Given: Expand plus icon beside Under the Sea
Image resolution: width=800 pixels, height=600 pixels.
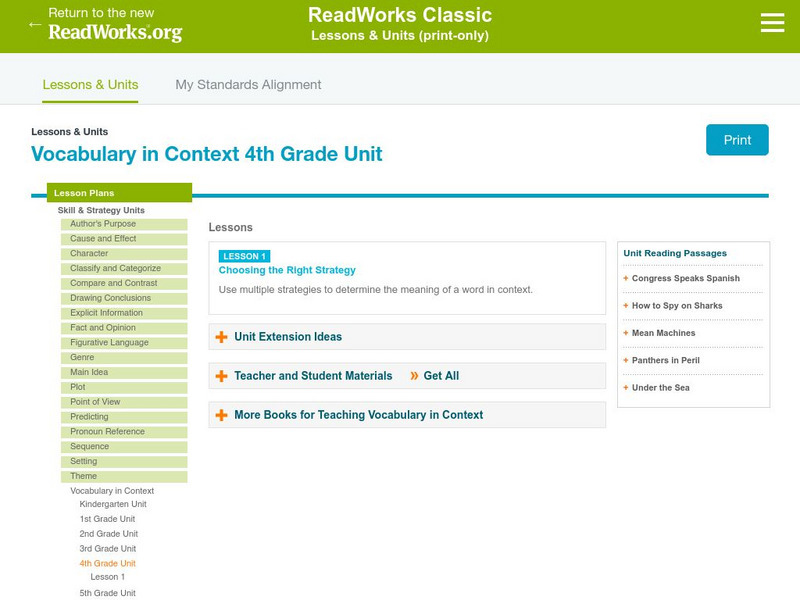Looking at the screenshot, I should pos(626,388).
